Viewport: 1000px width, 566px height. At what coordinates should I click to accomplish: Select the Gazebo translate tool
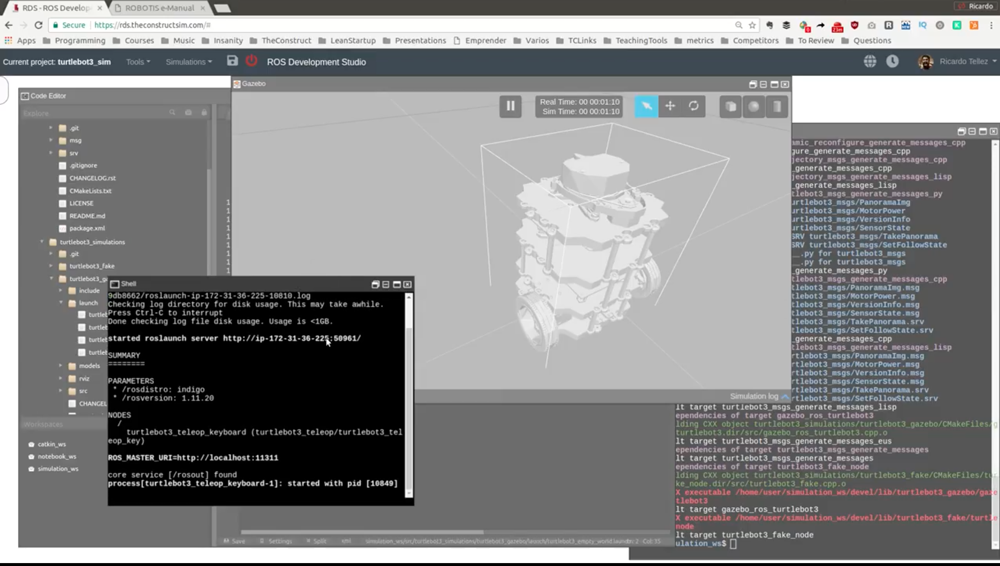click(x=670, y=107)
